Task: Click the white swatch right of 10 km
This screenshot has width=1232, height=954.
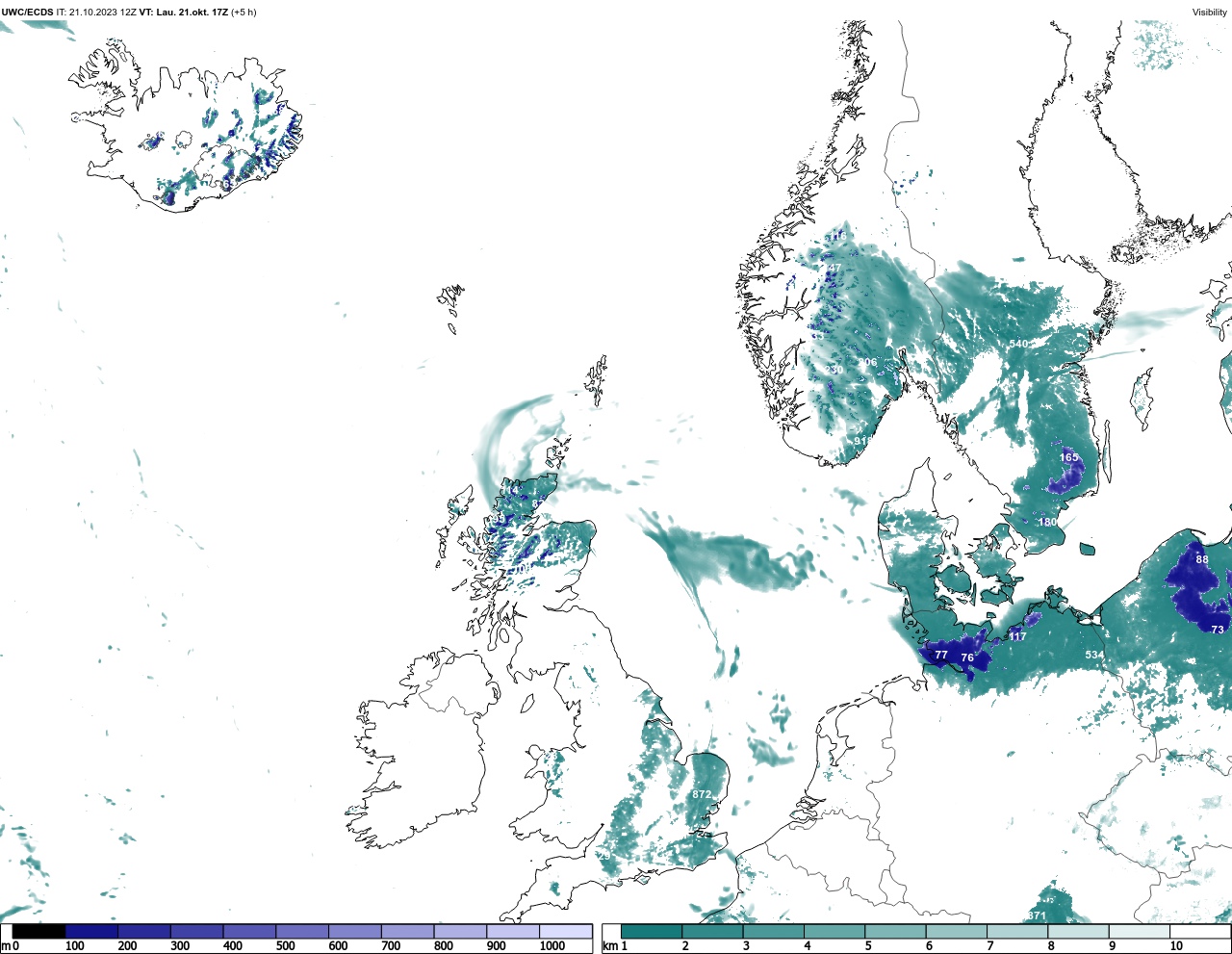Action: point(1200,932)
